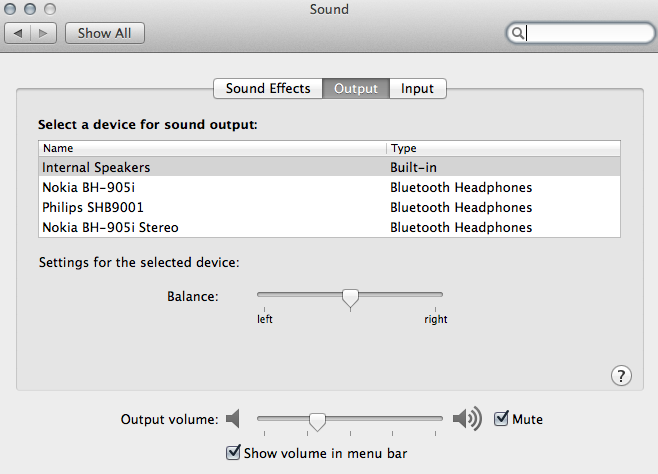Go back with the left arrow button
Screen dimensions: 658x474
click(18, 33)
